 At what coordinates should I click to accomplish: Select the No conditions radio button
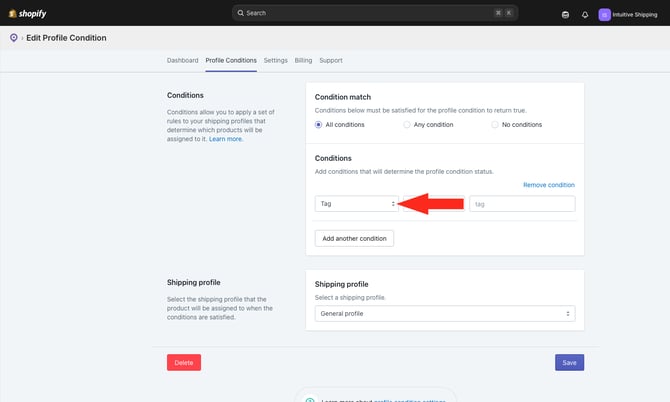pyautogui.click(x=494, y=125)
